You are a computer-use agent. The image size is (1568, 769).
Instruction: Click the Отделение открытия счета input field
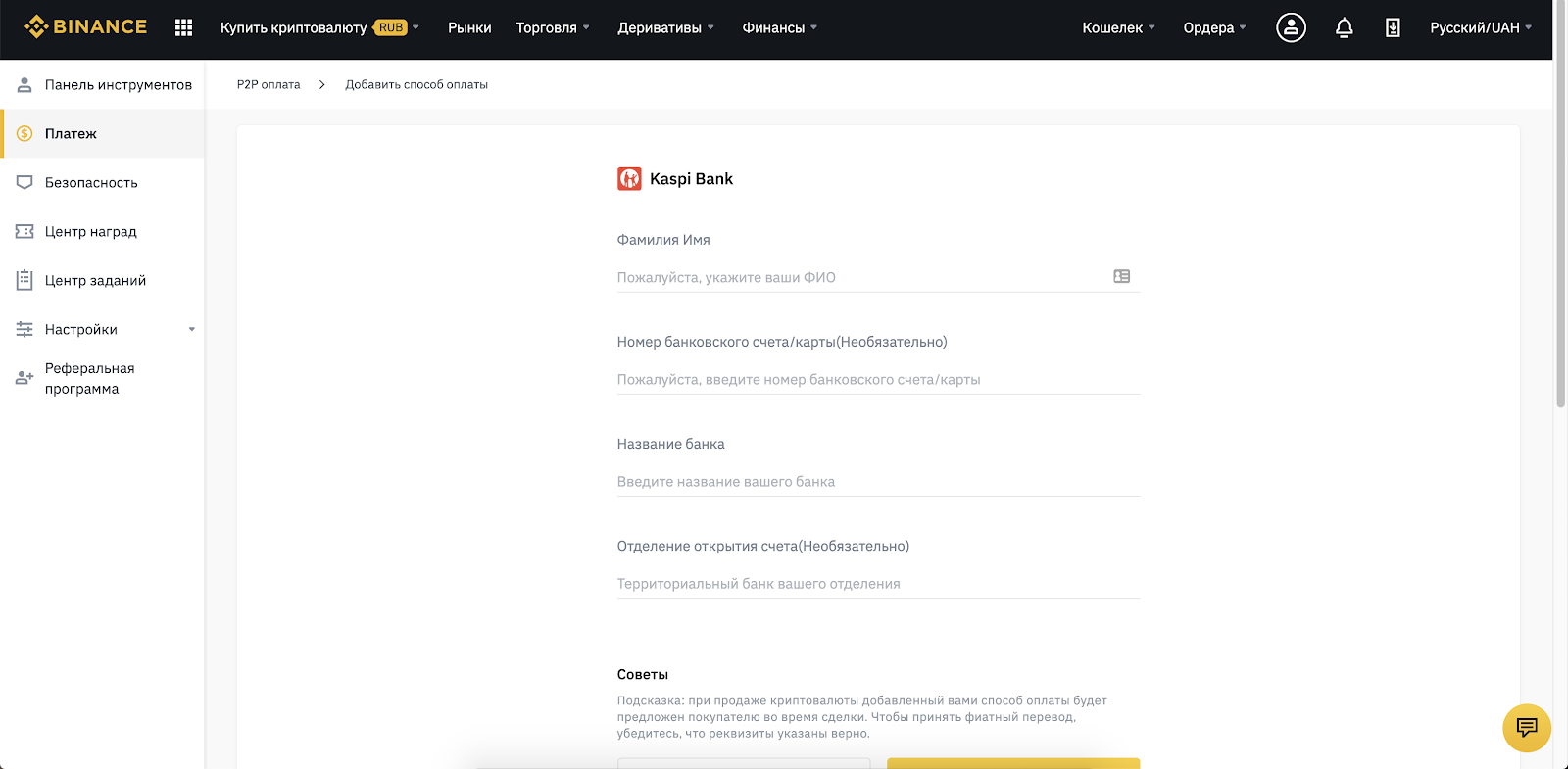pyautogui.click(x=878, y=583)
